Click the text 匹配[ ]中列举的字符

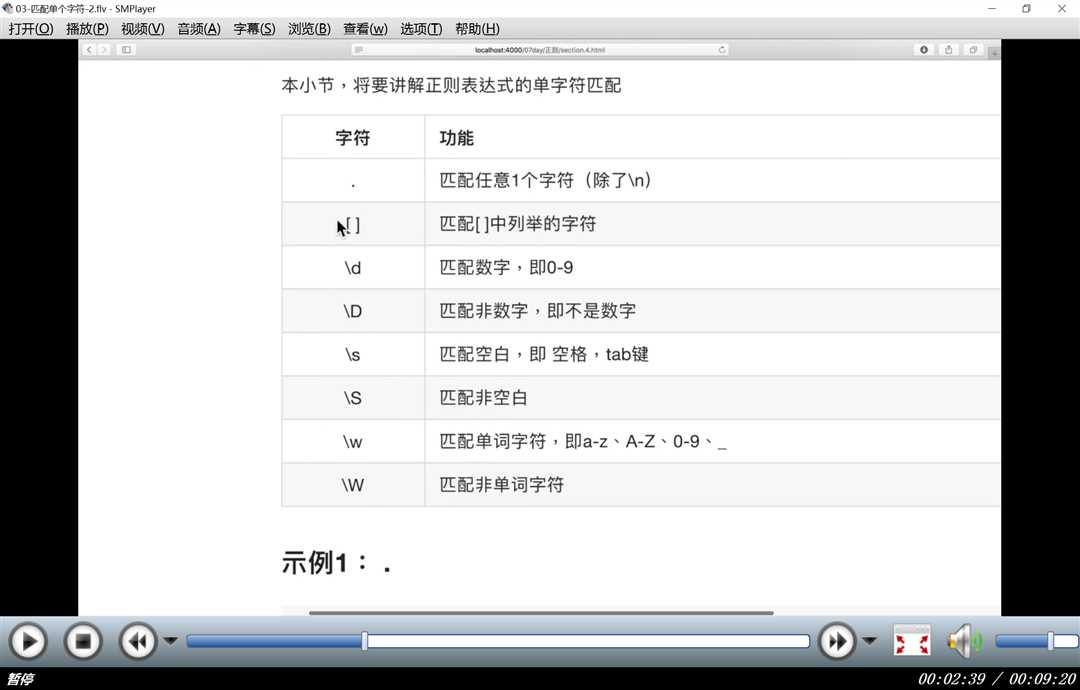[x=517, y=224]
